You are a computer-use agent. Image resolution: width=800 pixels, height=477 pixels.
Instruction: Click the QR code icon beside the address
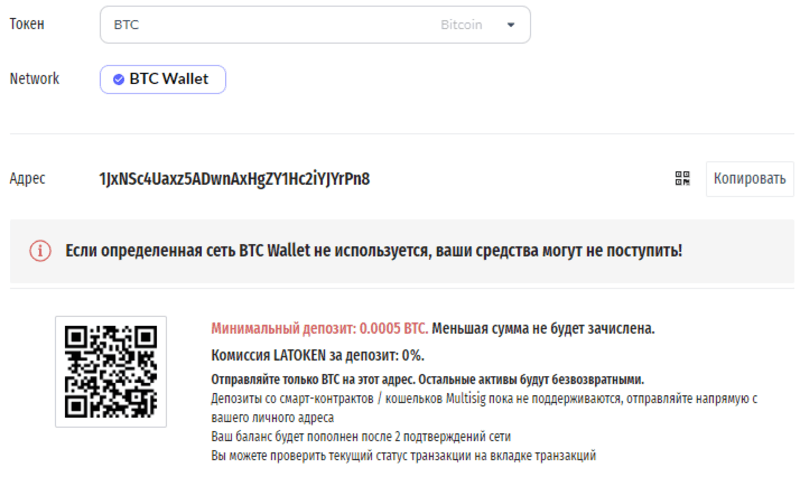pyautogui.click(x=682, y=179)
